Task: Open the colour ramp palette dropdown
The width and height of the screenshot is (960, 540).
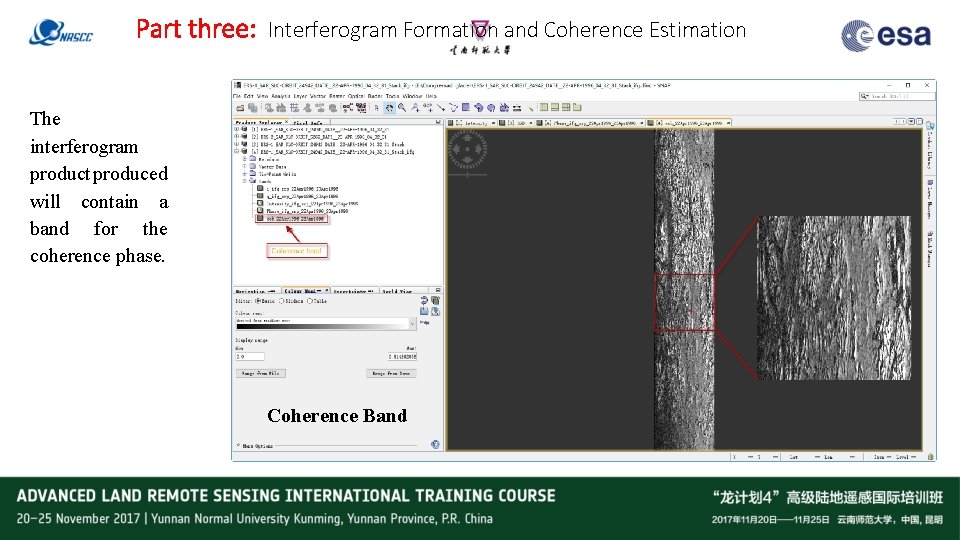Action: coord(412,323)
